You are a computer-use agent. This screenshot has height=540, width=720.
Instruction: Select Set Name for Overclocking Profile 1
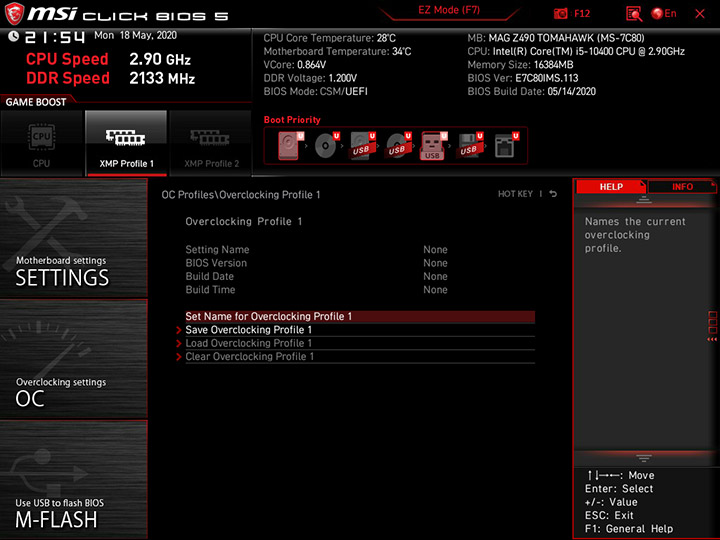(x=360, y=316)
